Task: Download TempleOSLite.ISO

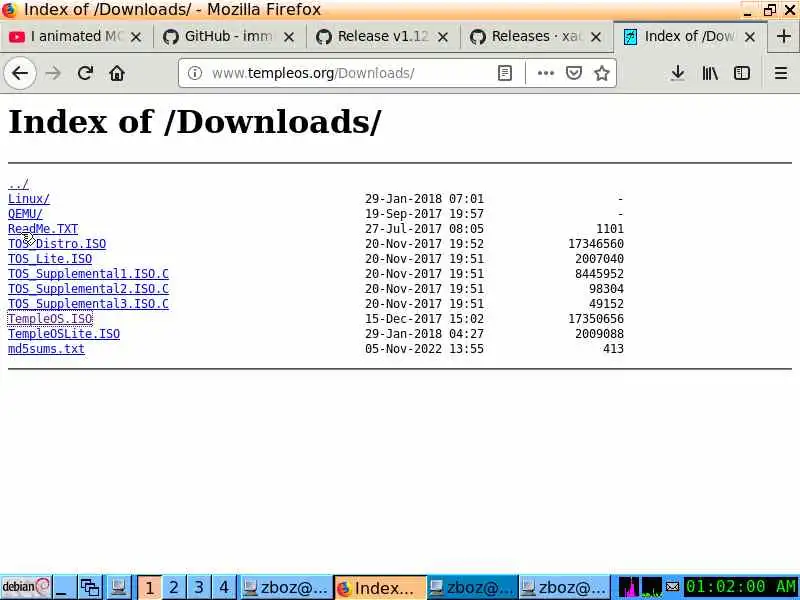Action: click(x=64, y=334)
